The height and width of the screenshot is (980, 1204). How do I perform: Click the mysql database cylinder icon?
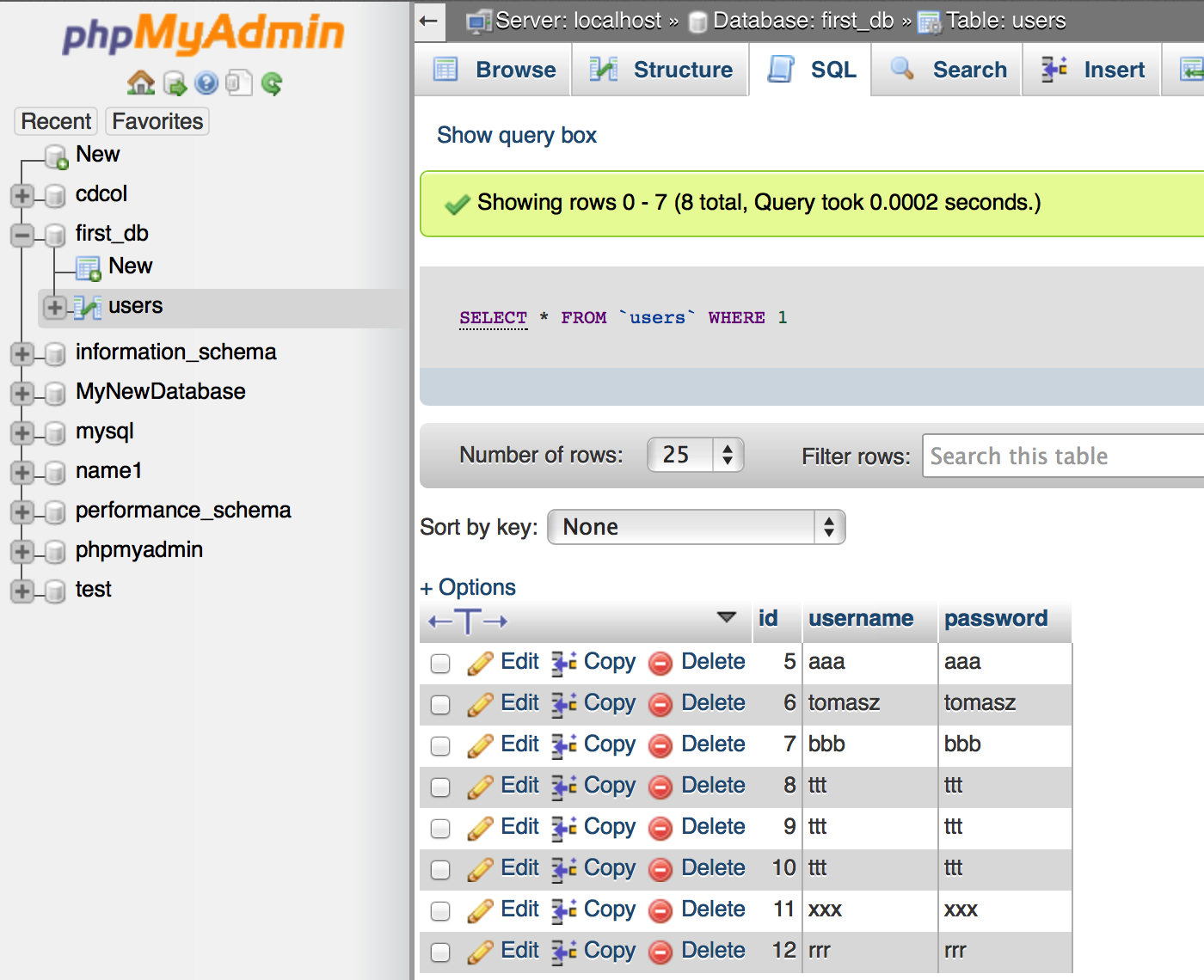tap(55, 433)
